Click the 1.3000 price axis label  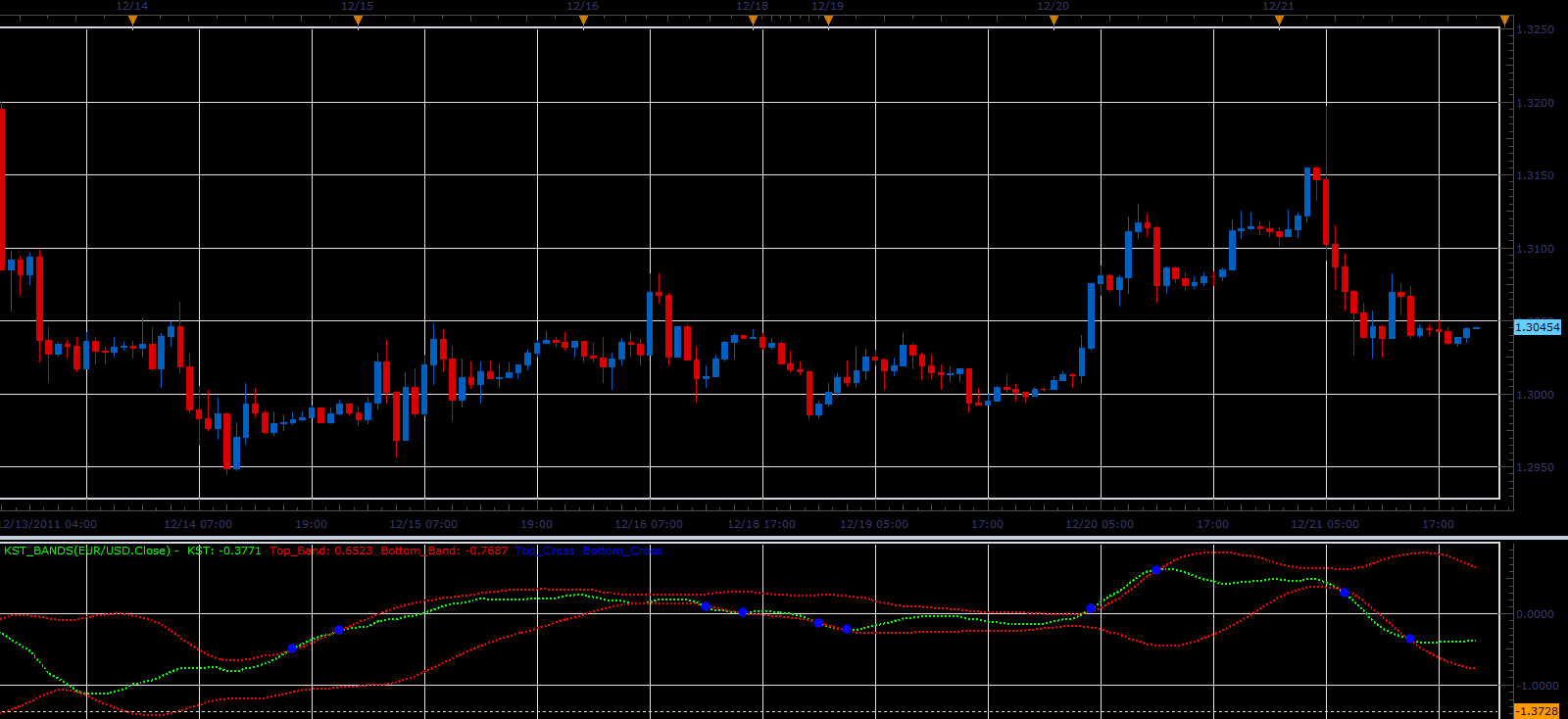1535,395
